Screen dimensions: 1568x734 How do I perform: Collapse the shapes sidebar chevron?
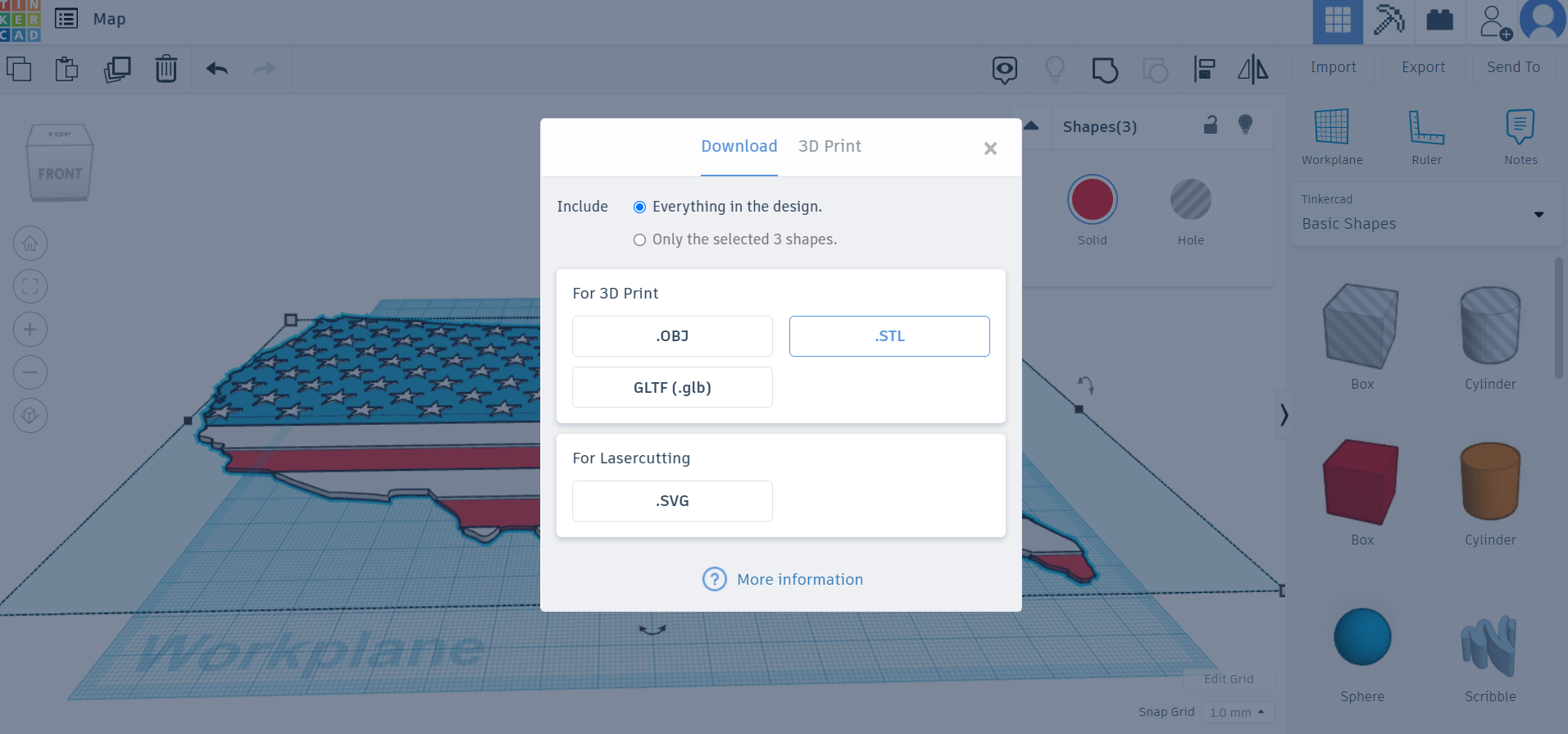tap(1284, 415)
